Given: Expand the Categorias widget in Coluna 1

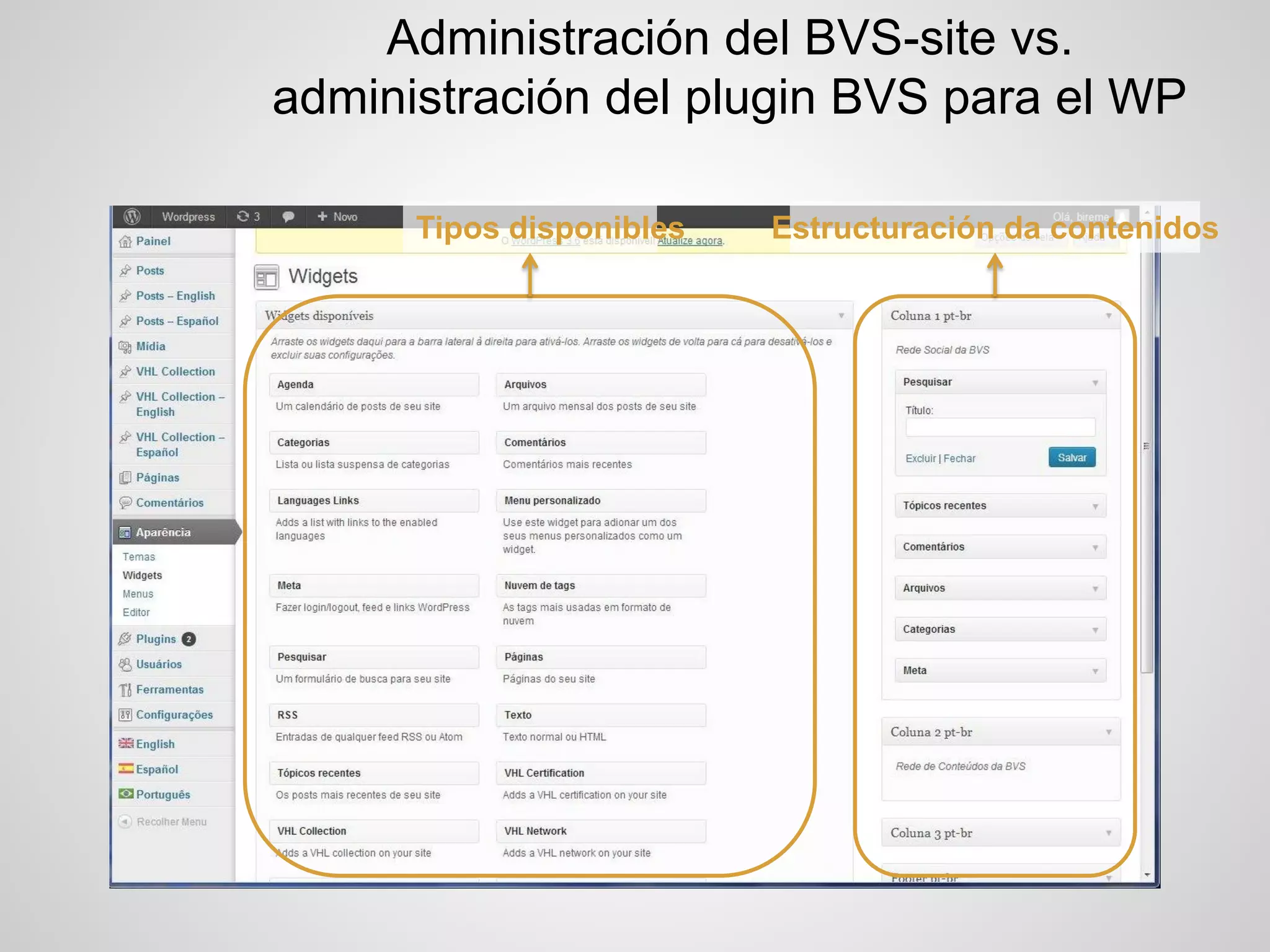Looking at the screenshot, I should (x=1096, y=630).
